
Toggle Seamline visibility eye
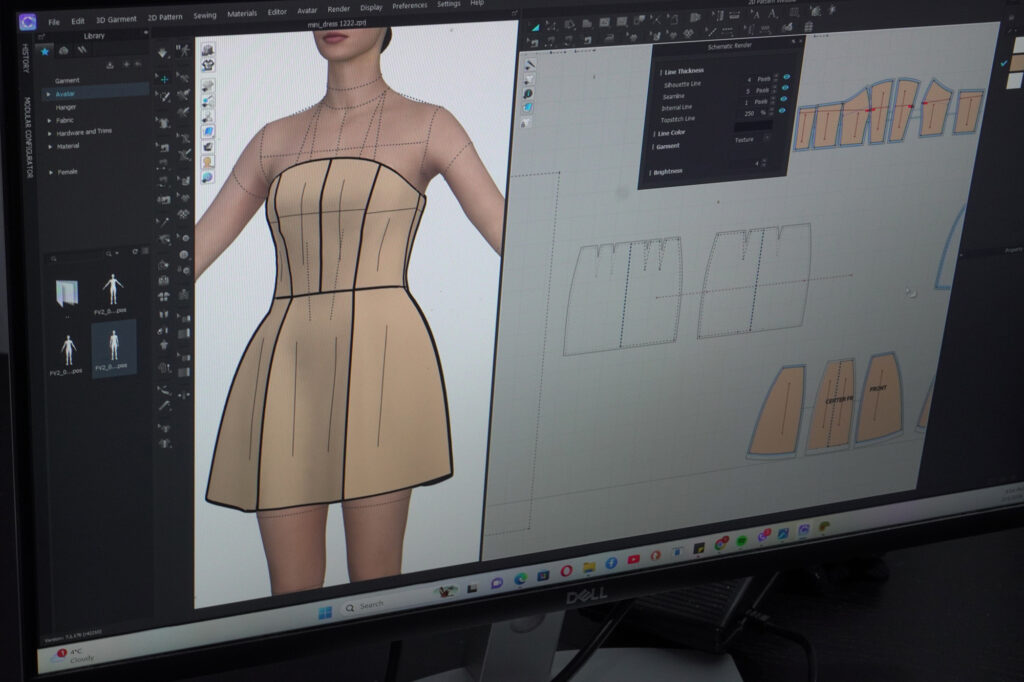[785, 88]
